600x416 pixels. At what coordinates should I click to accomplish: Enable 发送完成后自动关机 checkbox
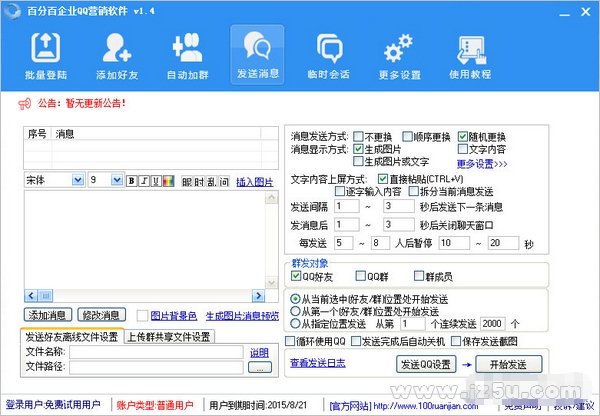(356, 341)
